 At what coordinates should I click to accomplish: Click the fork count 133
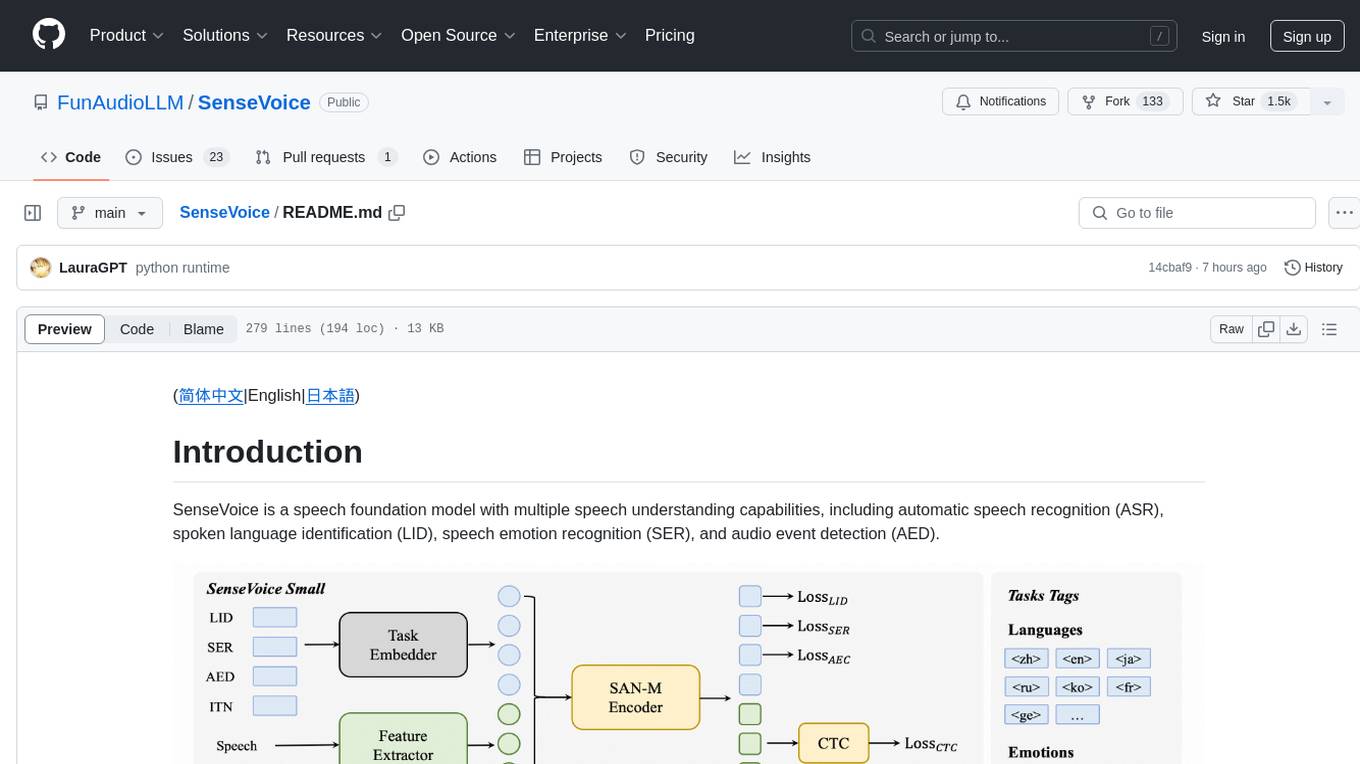point(1152,101)
